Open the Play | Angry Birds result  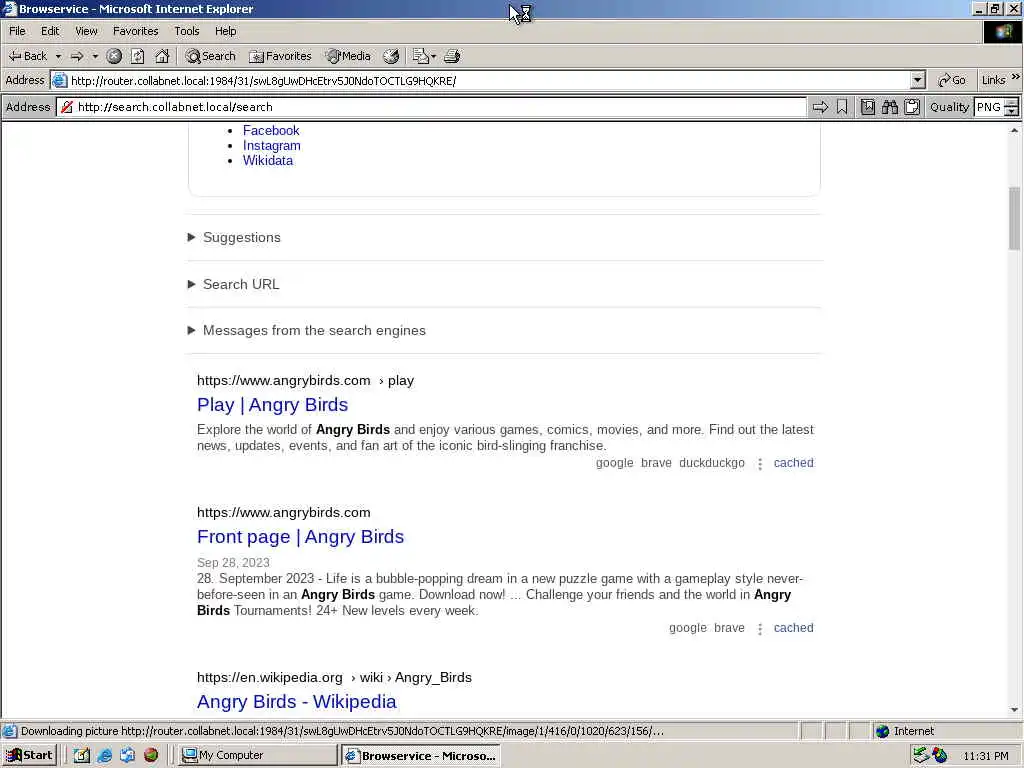click(x=272, y=405)
